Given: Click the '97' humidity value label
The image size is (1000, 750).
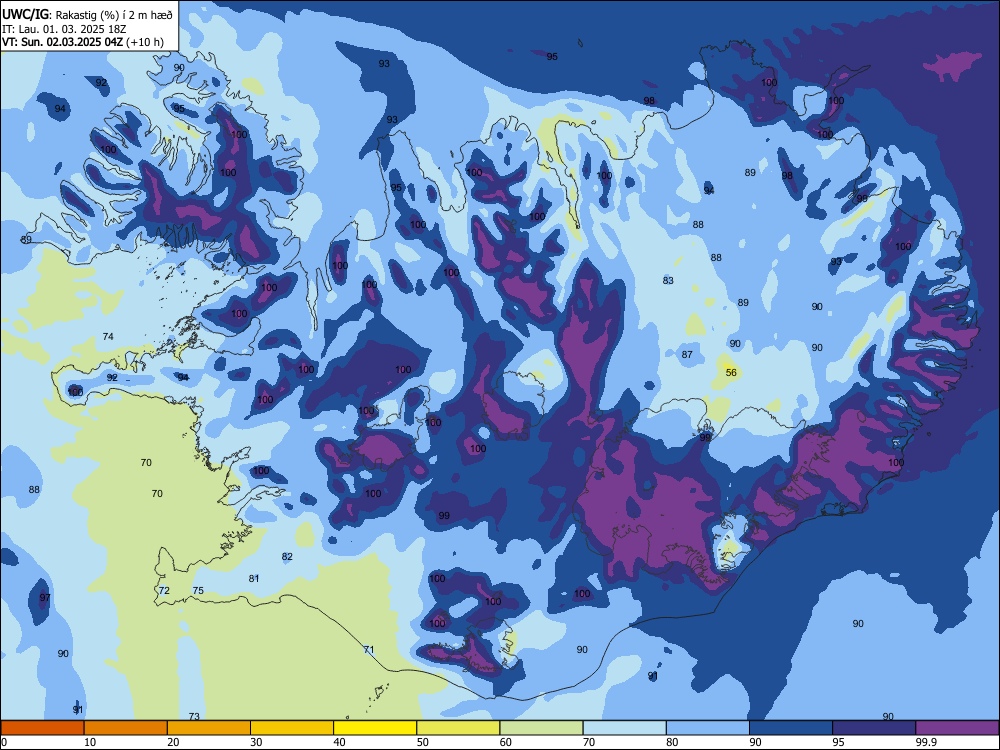Looking at the screenshot, I should coord(45,598).
